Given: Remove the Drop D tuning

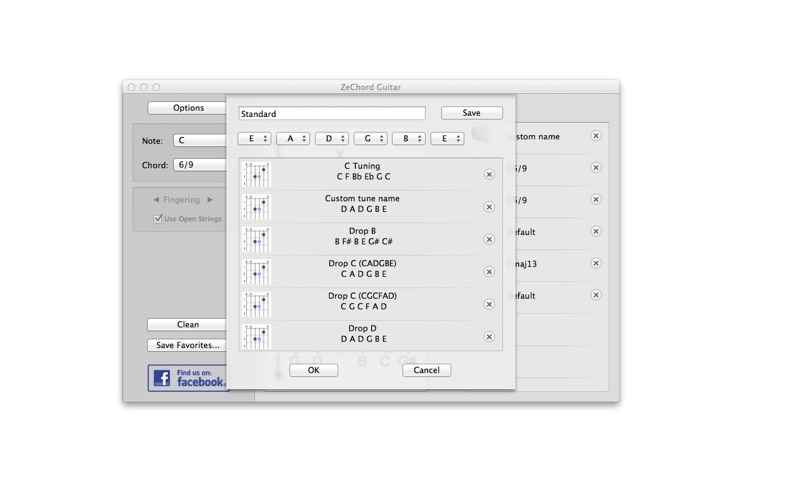Looking at the screenshot, I should [489, 337].
